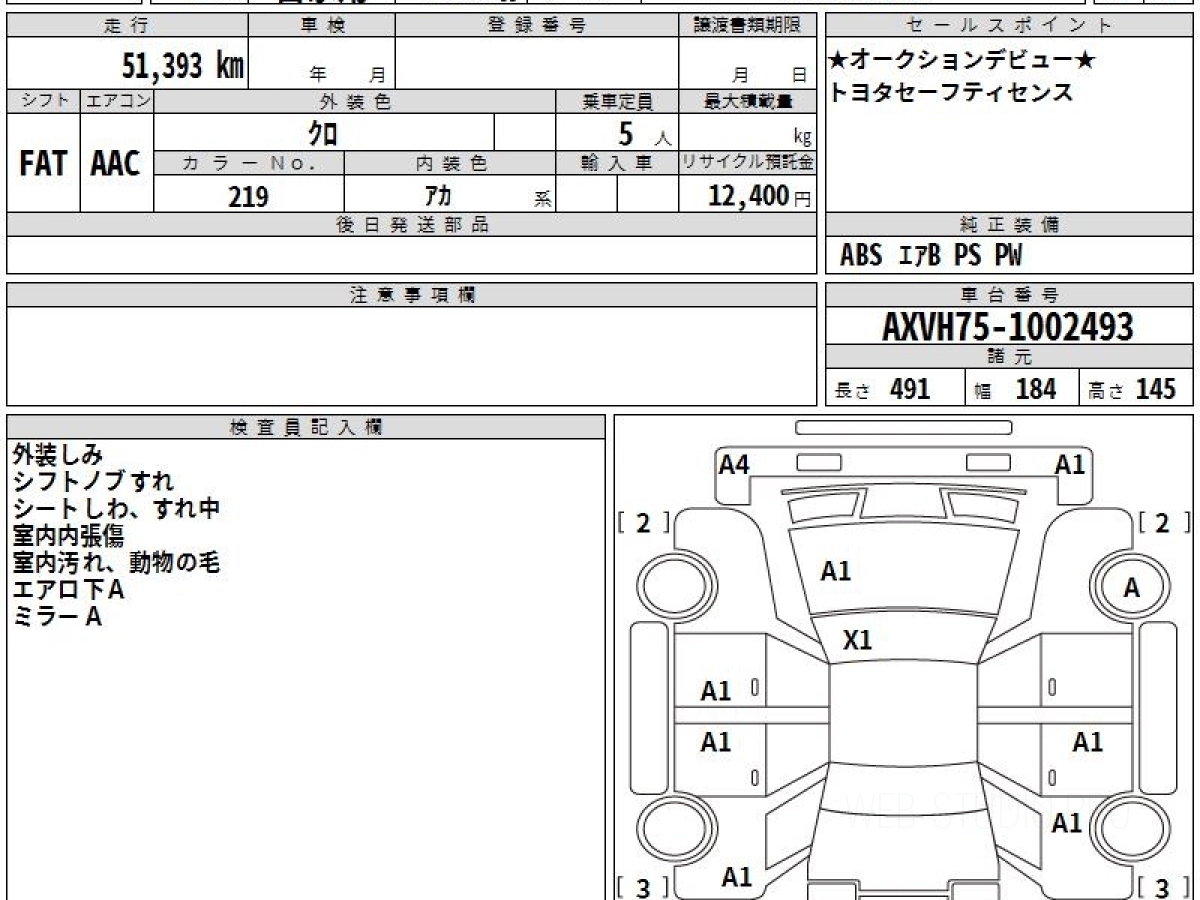
Task: Click the A1 mark on the hood
Action: coord(836,572)
